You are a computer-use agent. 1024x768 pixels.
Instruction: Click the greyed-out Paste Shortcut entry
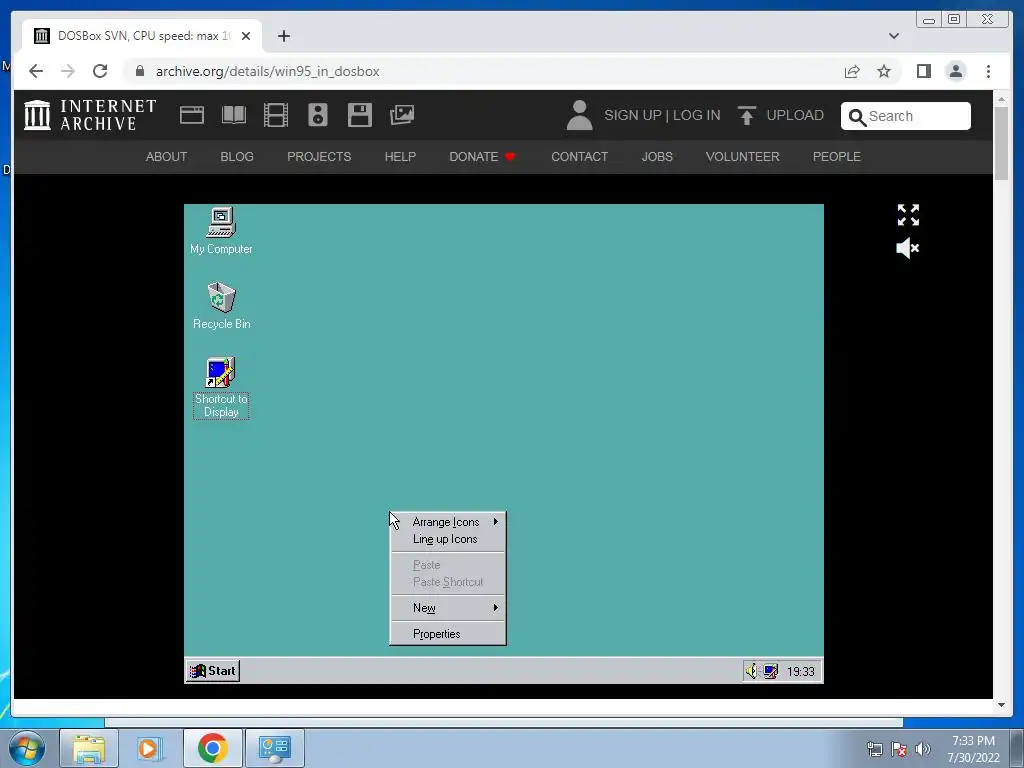[448, 582]
